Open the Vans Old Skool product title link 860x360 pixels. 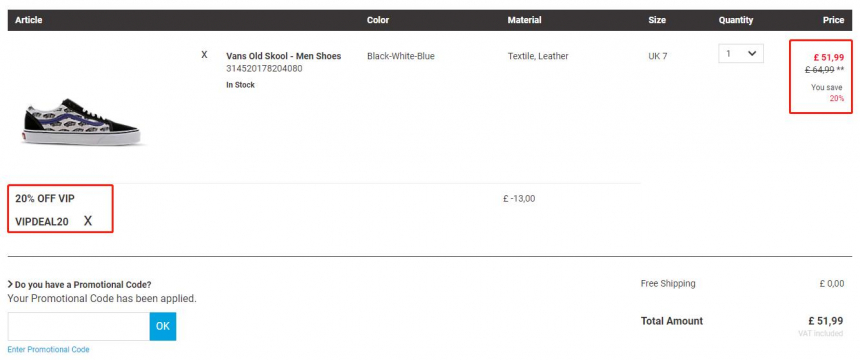pyautogui.click(x=284, y=56)
